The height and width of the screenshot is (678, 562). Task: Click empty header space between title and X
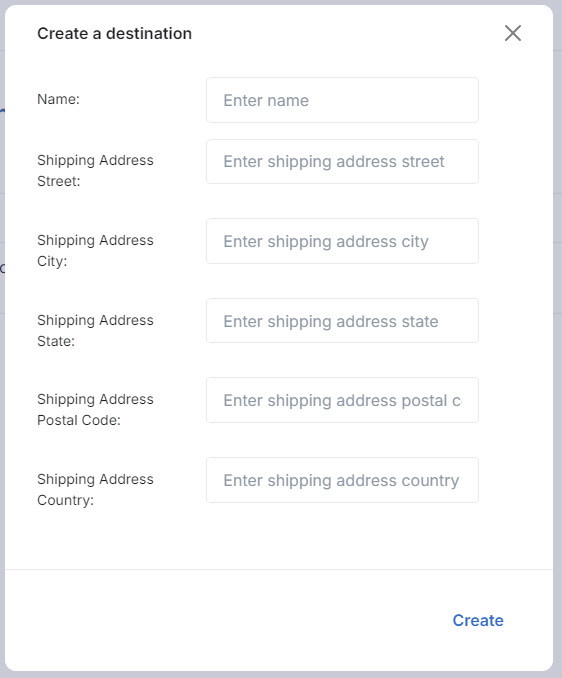[346, 33]
